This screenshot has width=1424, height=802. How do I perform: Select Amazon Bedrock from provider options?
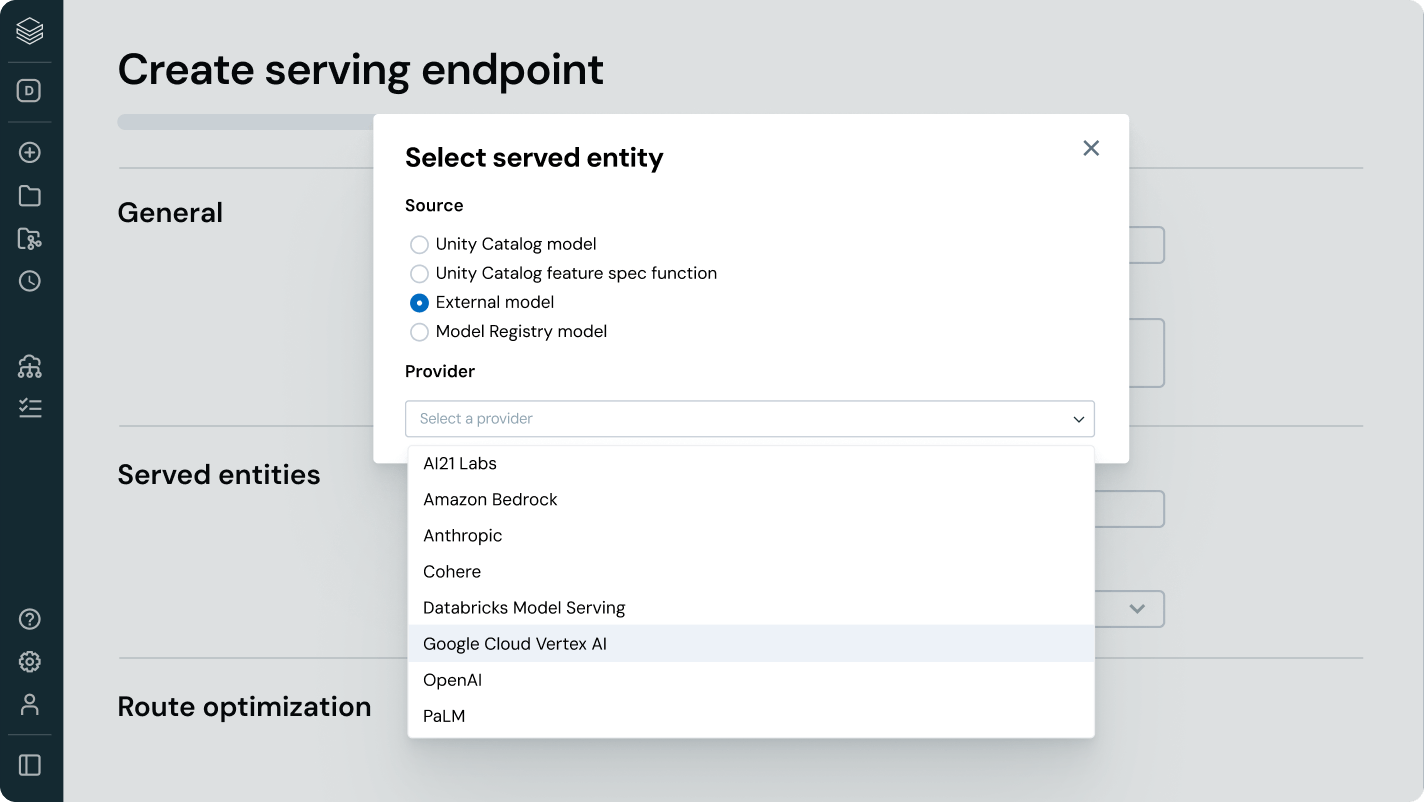click(490, 500)
